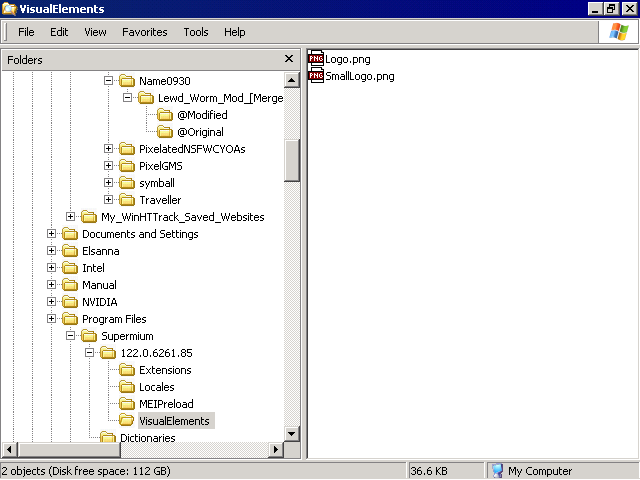Click the vertical scrollbar thumb in Folders
Screen dimensions: 640x480
(x=291, y=160)
